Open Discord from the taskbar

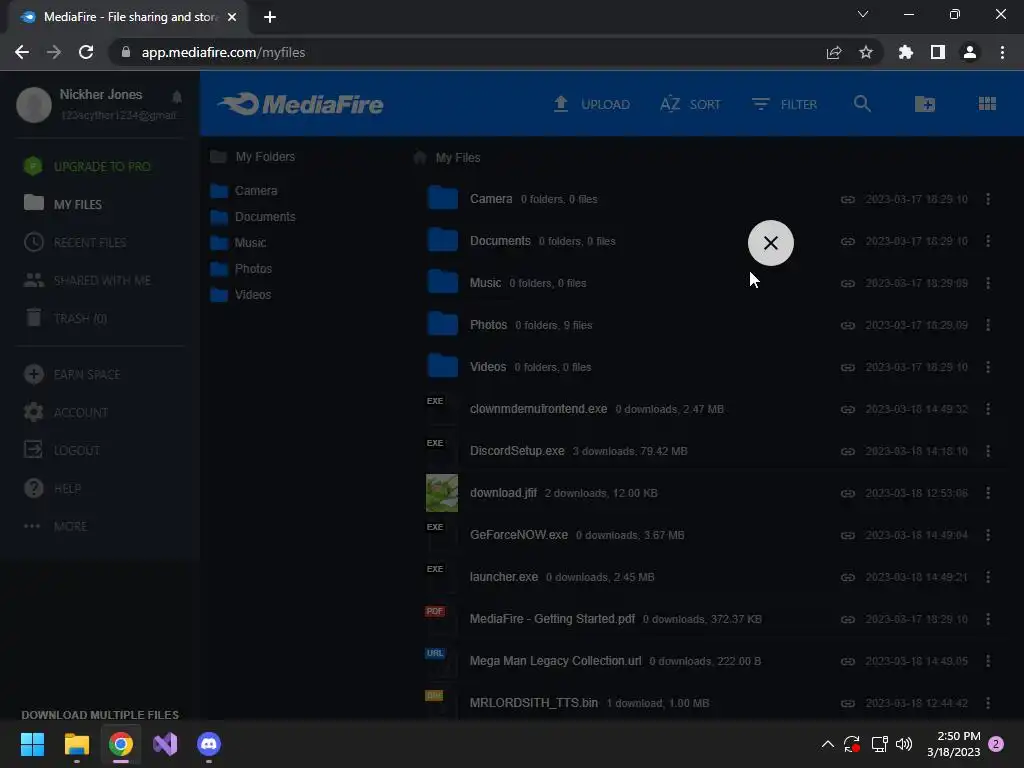coord(209,744)
